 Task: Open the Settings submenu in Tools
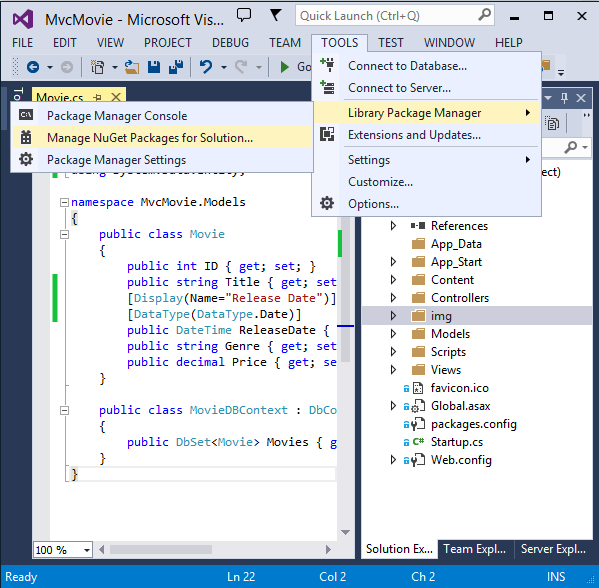426,159
